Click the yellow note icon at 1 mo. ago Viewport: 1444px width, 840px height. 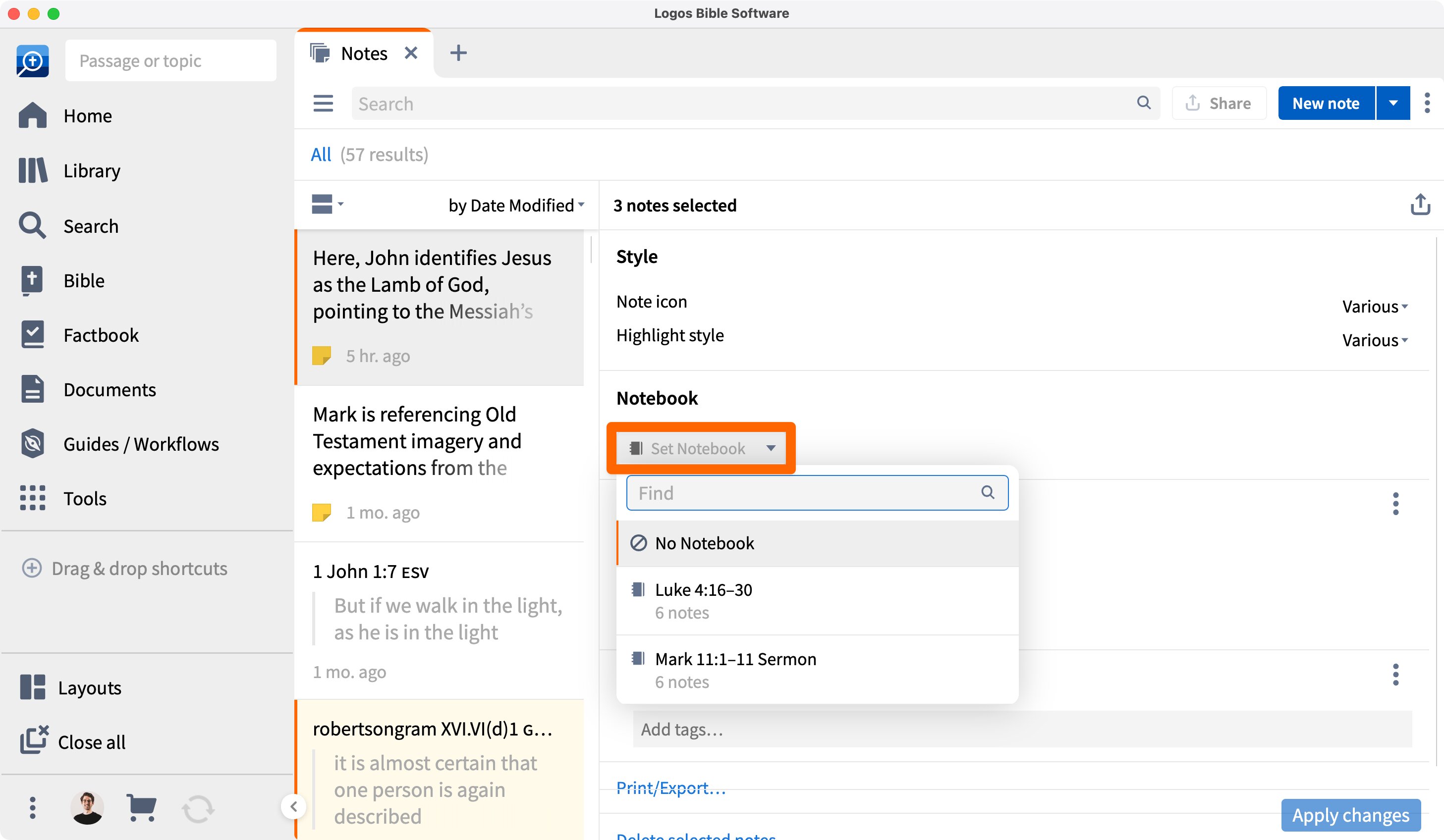pyautogui.click(x=322, y=512)
